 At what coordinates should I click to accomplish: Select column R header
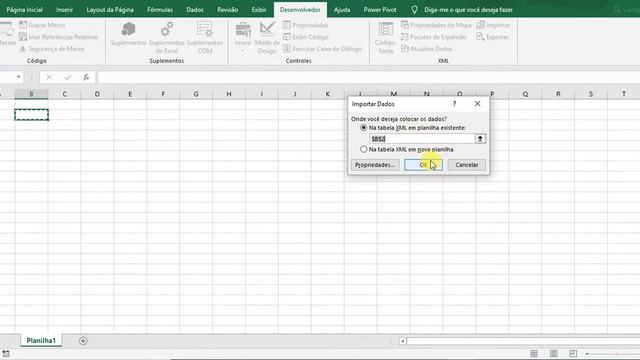[x=558, y=94]
